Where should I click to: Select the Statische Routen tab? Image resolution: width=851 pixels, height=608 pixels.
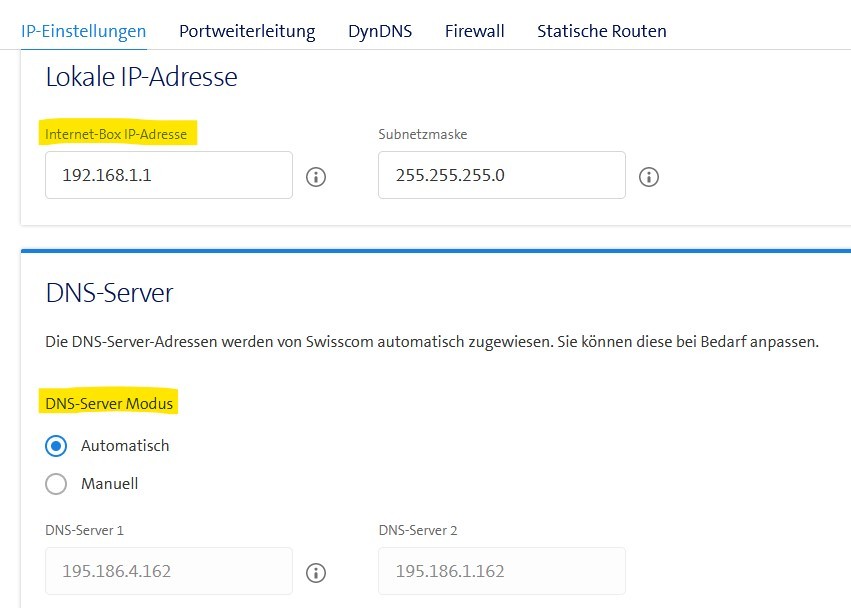coord(601,31)
